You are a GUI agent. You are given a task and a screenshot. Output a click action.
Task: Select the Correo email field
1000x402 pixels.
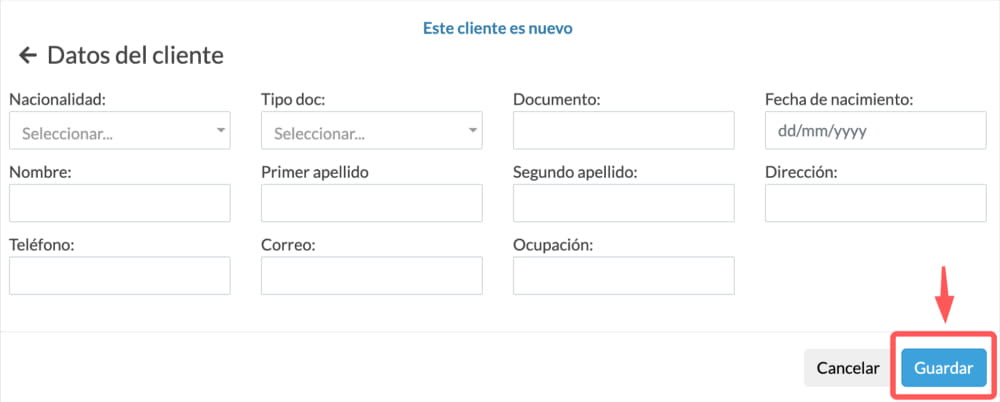point(372,276)
